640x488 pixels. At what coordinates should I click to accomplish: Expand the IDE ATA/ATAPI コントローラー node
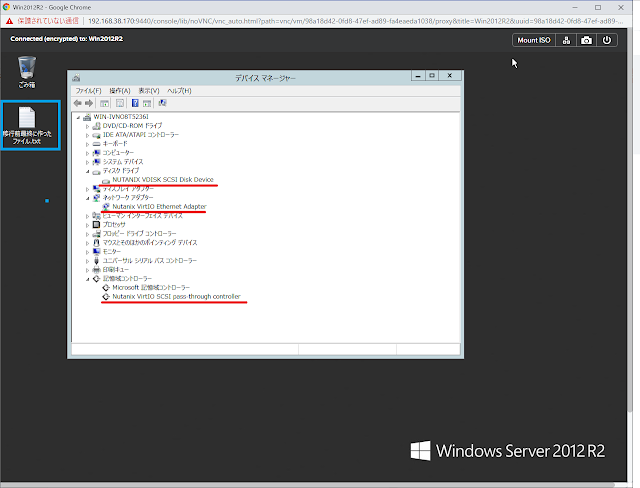[87, 135]
